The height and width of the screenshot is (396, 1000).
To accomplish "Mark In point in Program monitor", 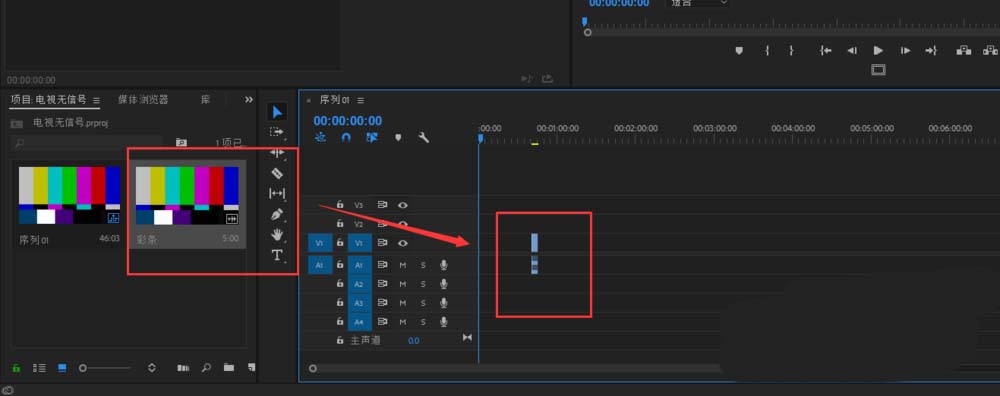I will point(767,50).
